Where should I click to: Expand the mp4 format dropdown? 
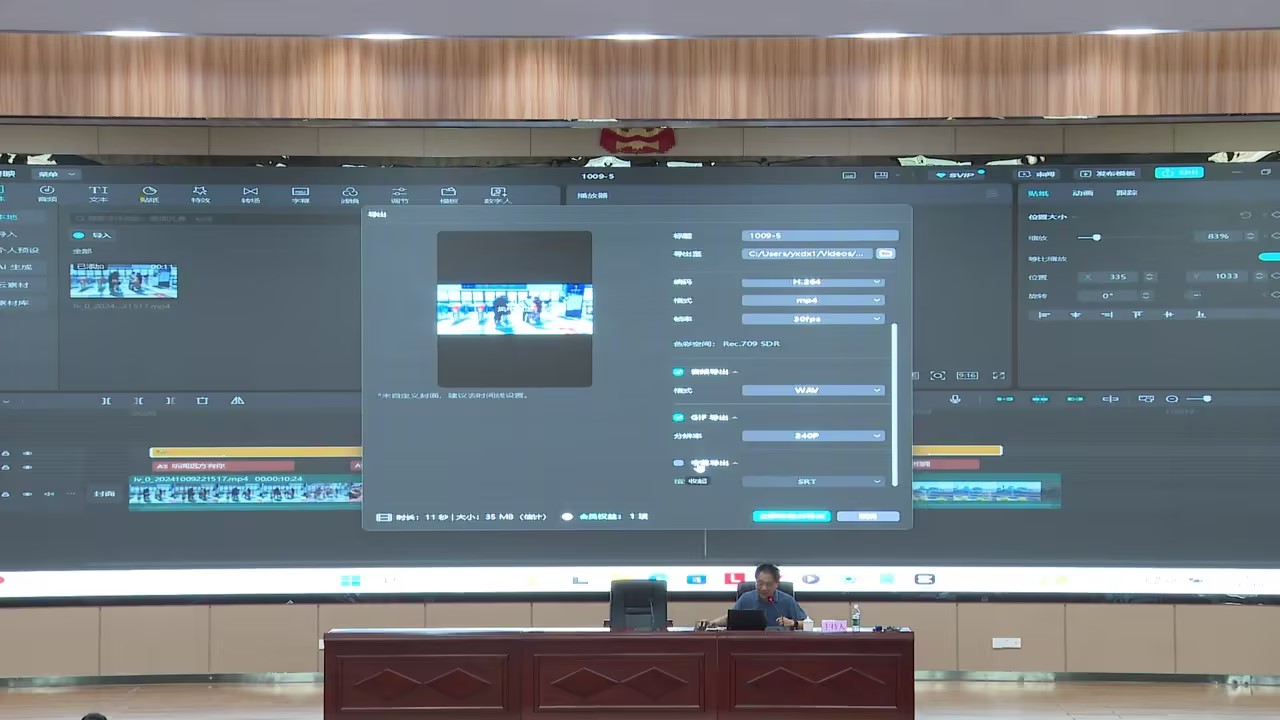point(812,300)
